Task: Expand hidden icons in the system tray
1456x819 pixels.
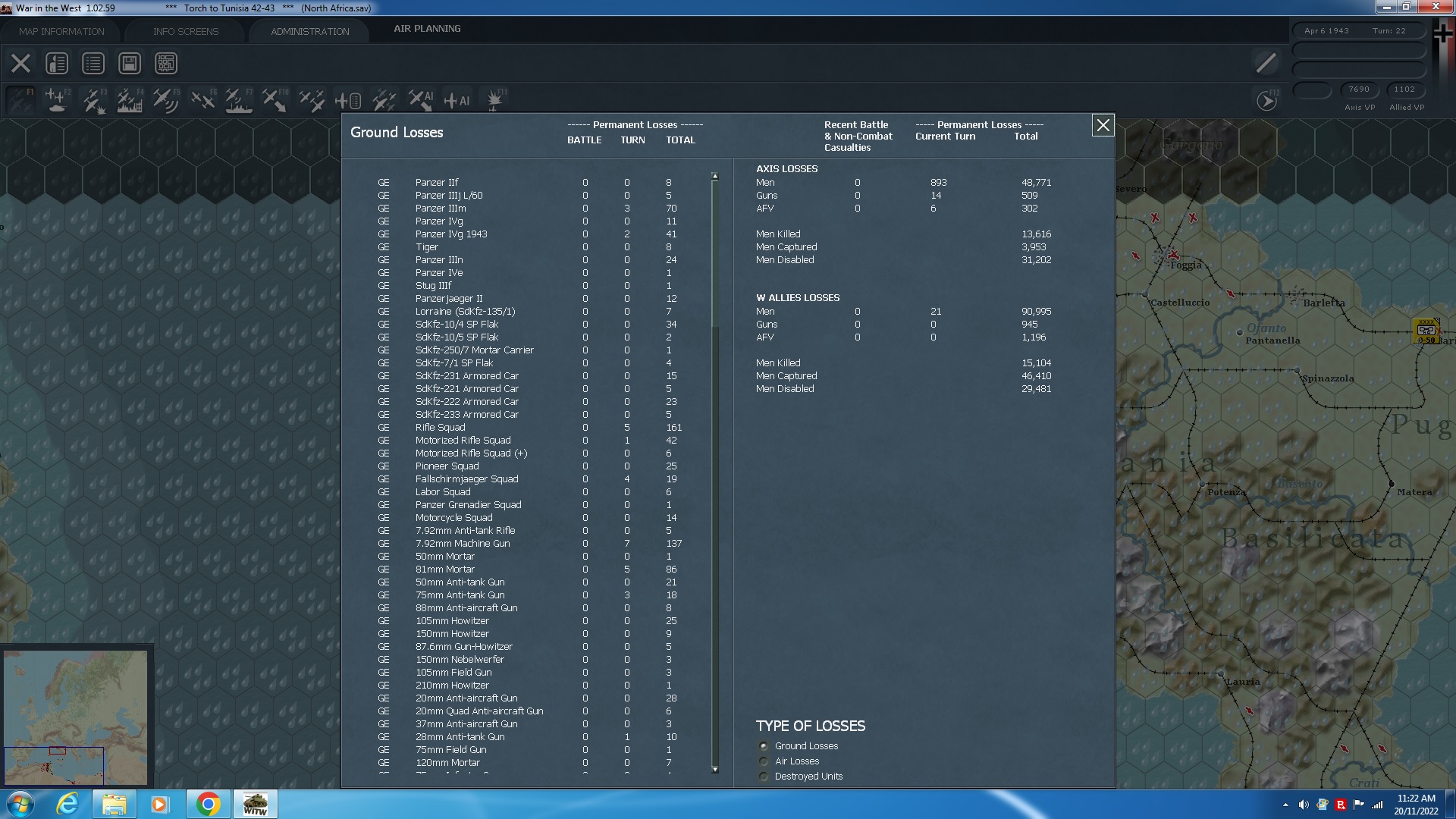Action: tap(1287, 803)
